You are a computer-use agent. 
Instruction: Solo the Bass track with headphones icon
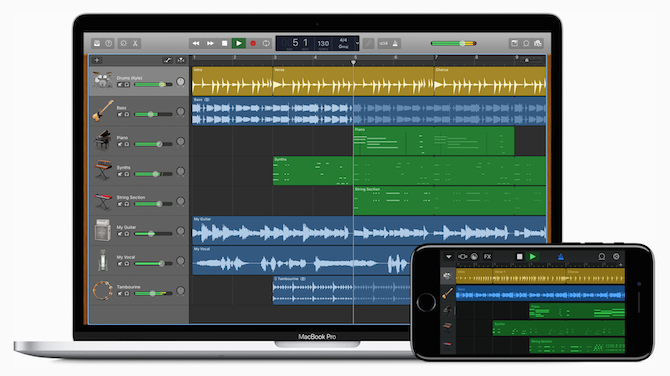click(x=126, y=115)
